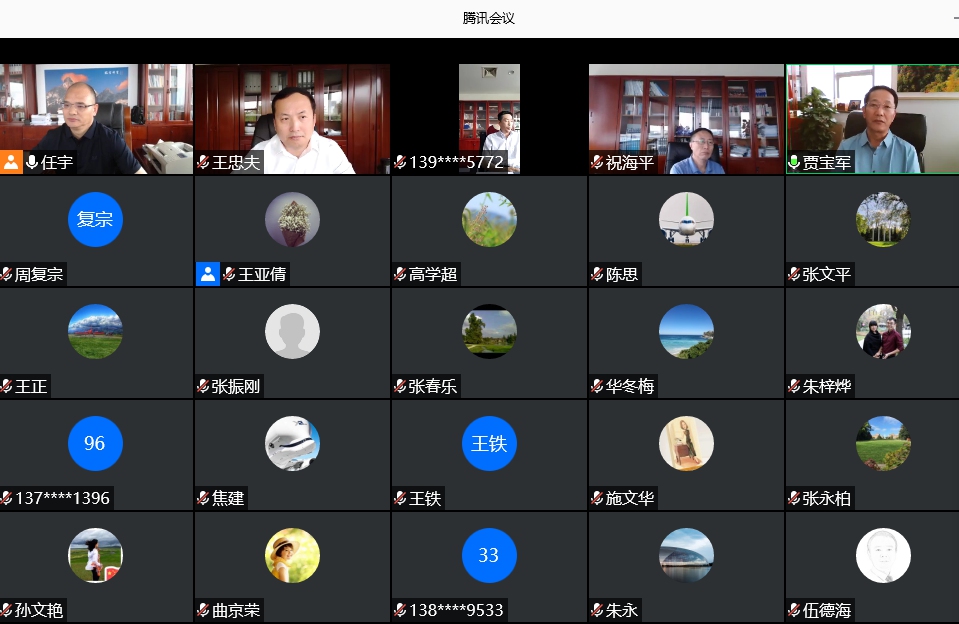959x624 pixels.
Task: Click 孙文艳's avatar on the grassland
Action: tap(95, 555)
